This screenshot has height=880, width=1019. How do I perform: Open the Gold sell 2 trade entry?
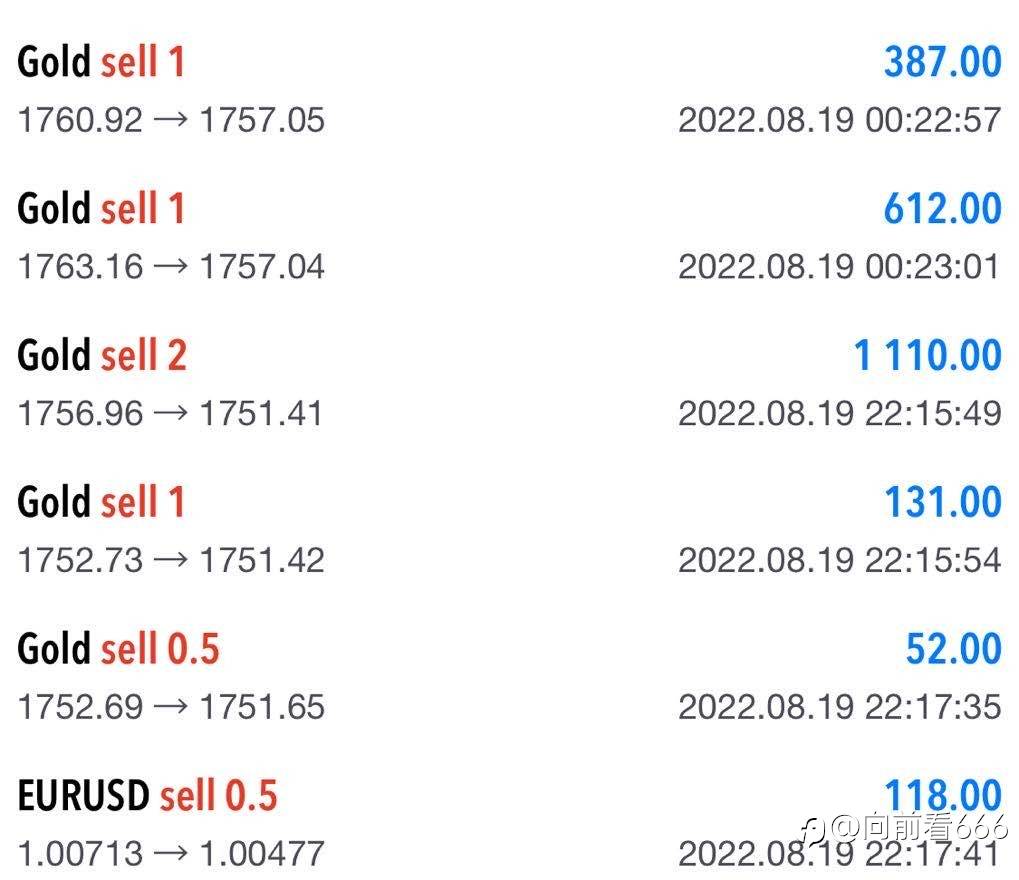coord(510,383)
